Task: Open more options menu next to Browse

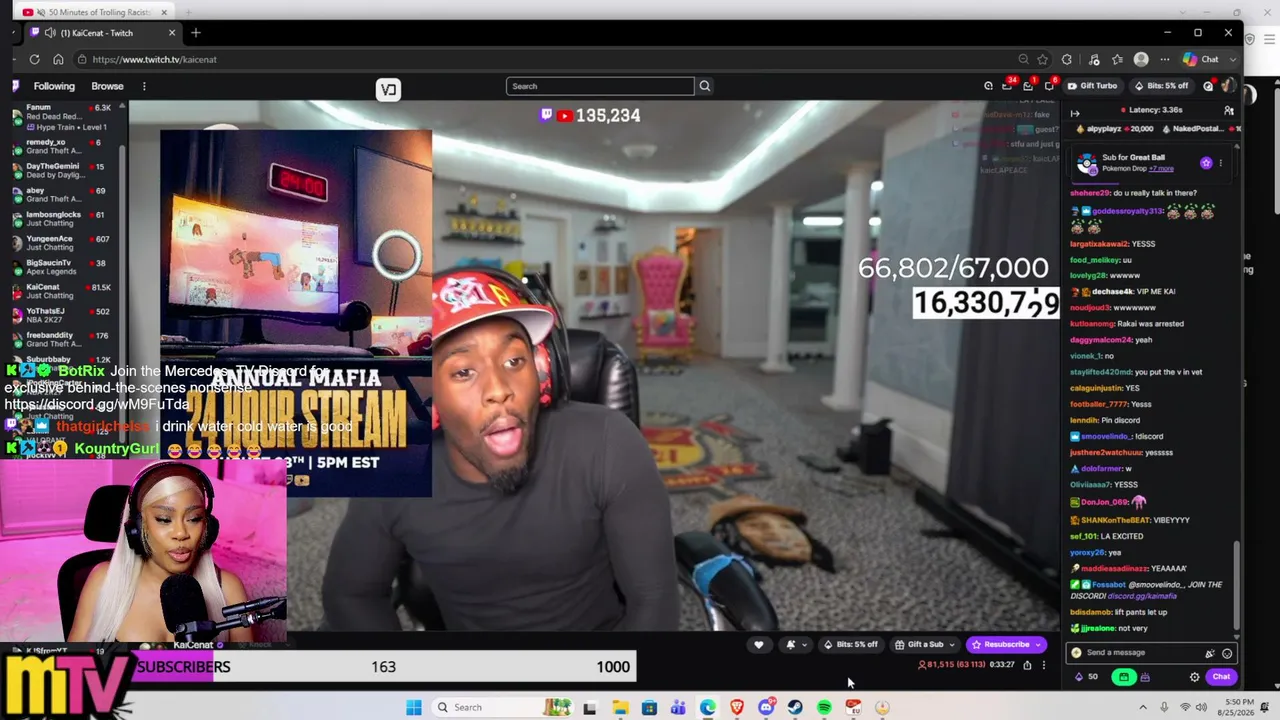Action: click(144, 86)
